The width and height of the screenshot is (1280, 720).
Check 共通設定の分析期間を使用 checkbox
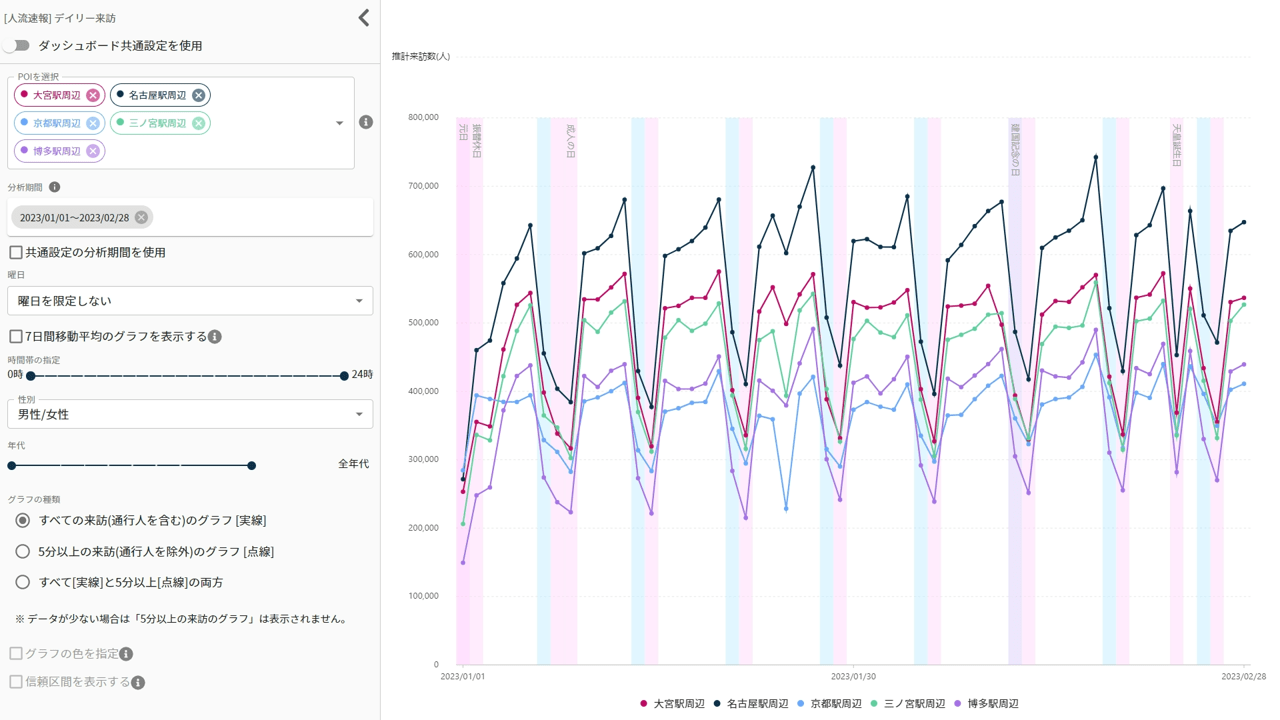coord(16,253)
